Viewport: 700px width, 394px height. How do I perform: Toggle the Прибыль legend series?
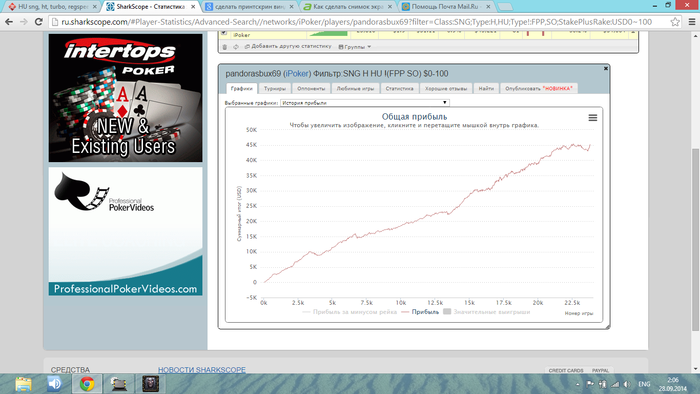[420, 312]
